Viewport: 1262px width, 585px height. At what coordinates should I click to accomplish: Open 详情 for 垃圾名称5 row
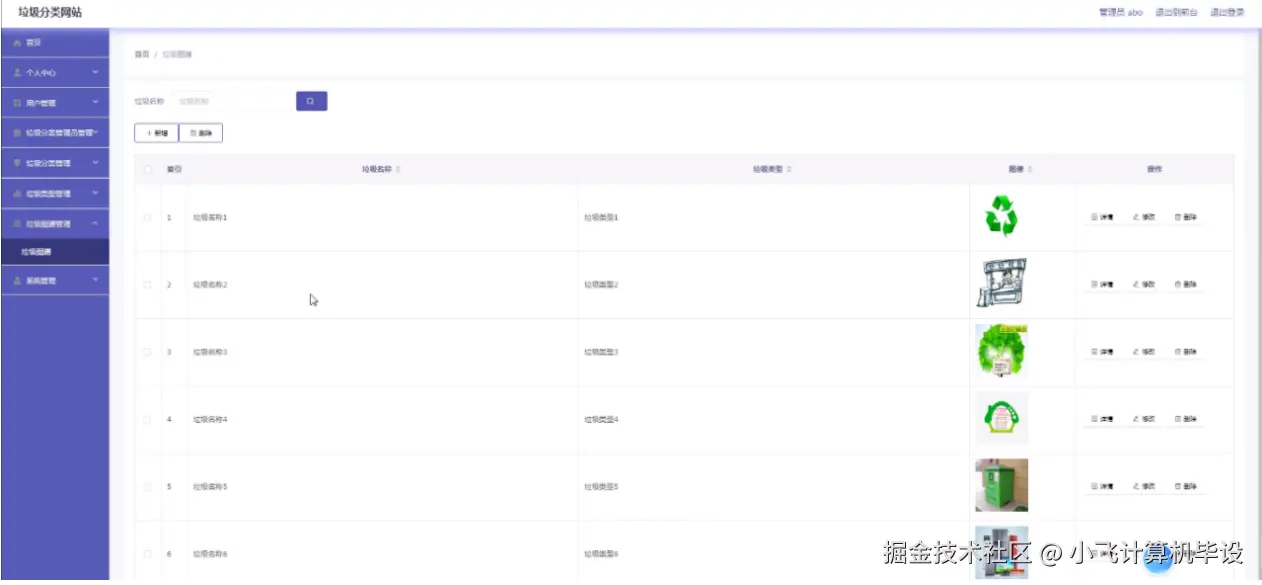coord(1101,487)
